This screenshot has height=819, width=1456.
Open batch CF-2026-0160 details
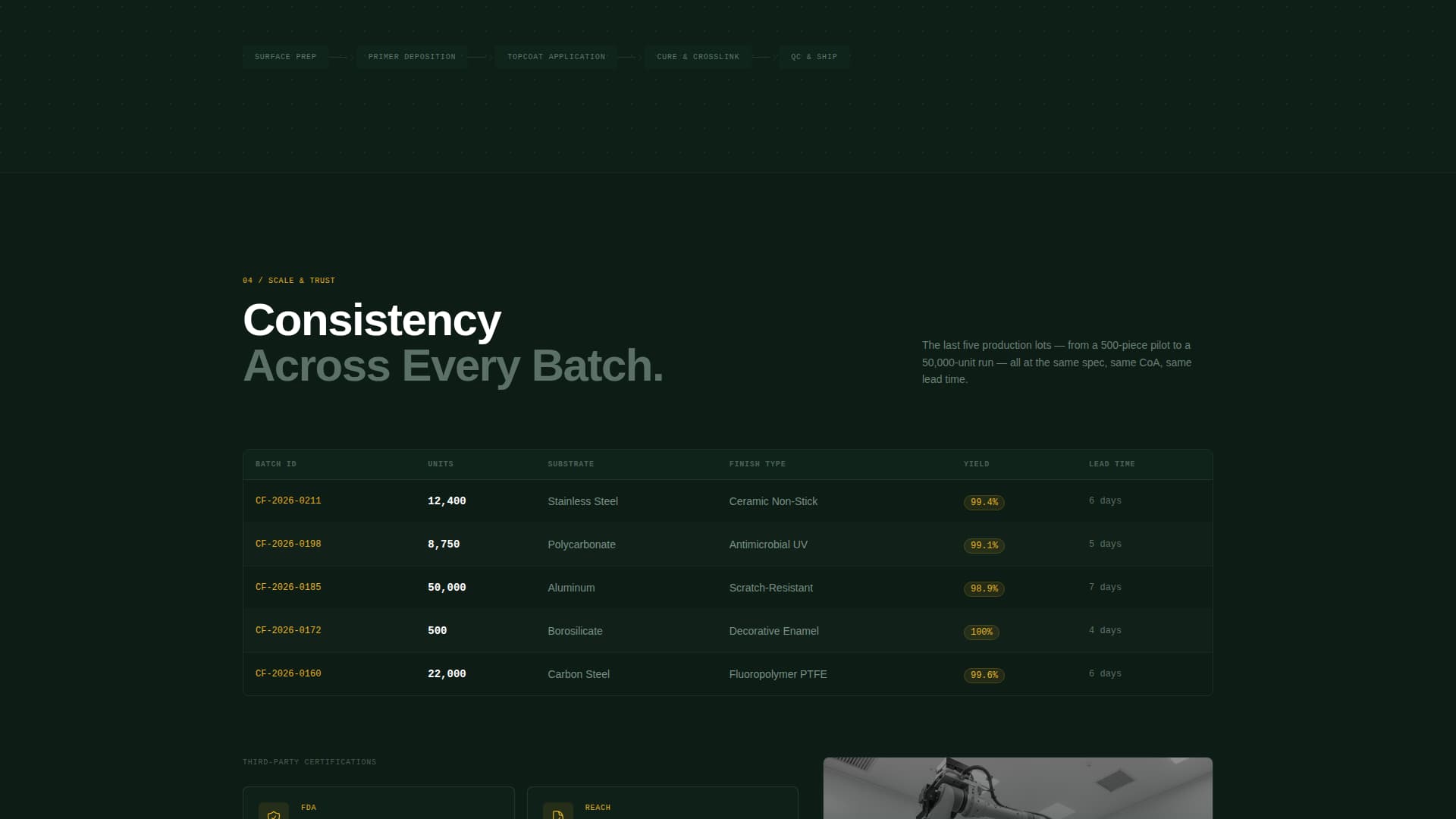[x=288, y=673]
